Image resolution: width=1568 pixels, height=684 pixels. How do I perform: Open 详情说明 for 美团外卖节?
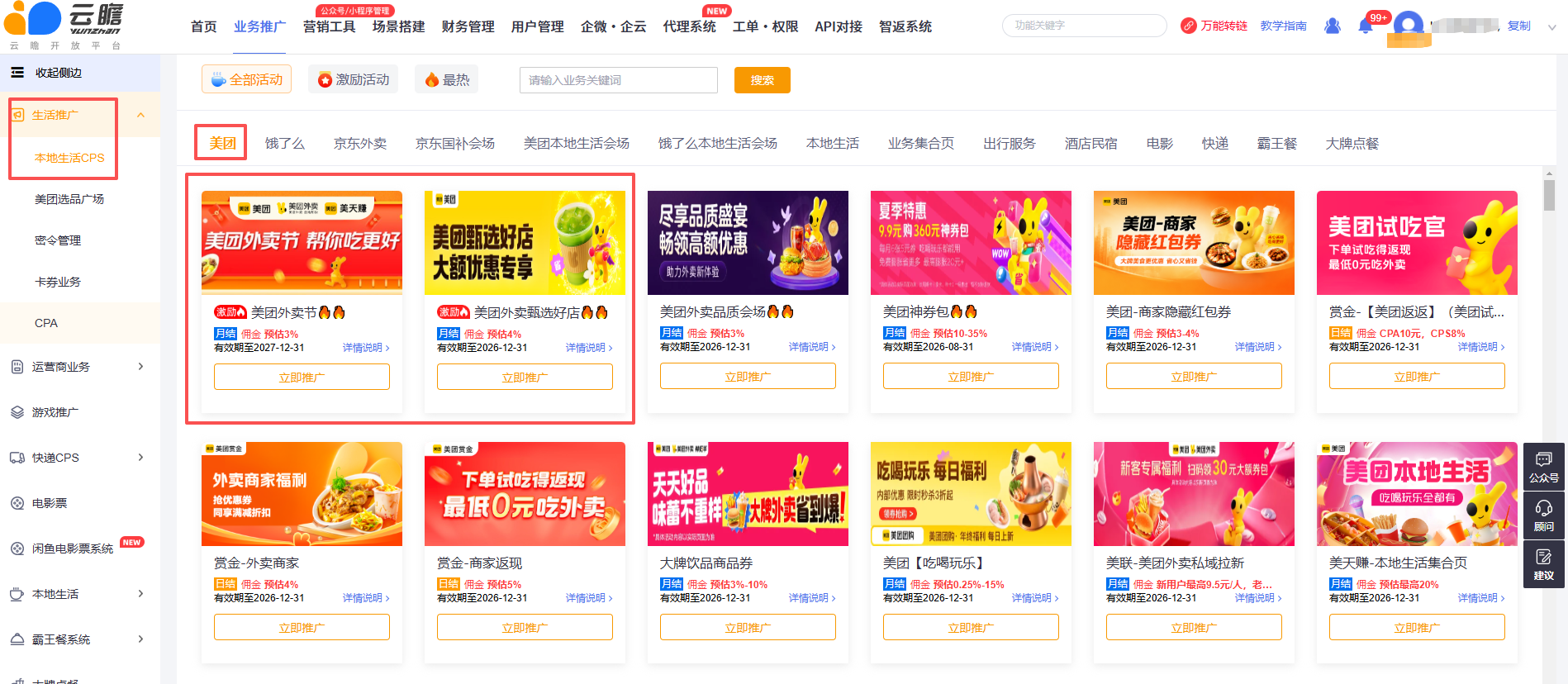tap(366, 348)
